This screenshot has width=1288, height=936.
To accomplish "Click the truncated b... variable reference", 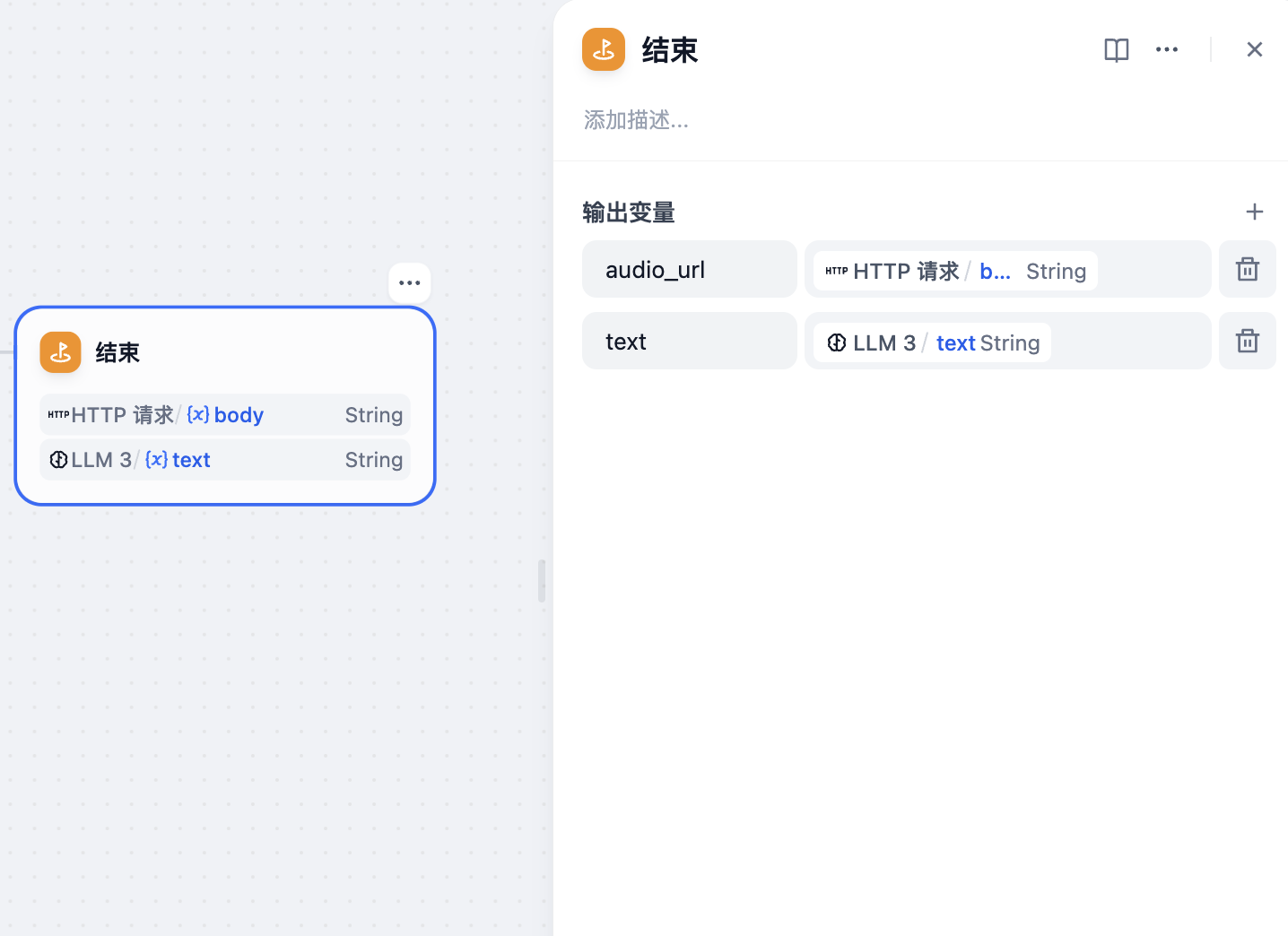I will (x=994, y=270).
